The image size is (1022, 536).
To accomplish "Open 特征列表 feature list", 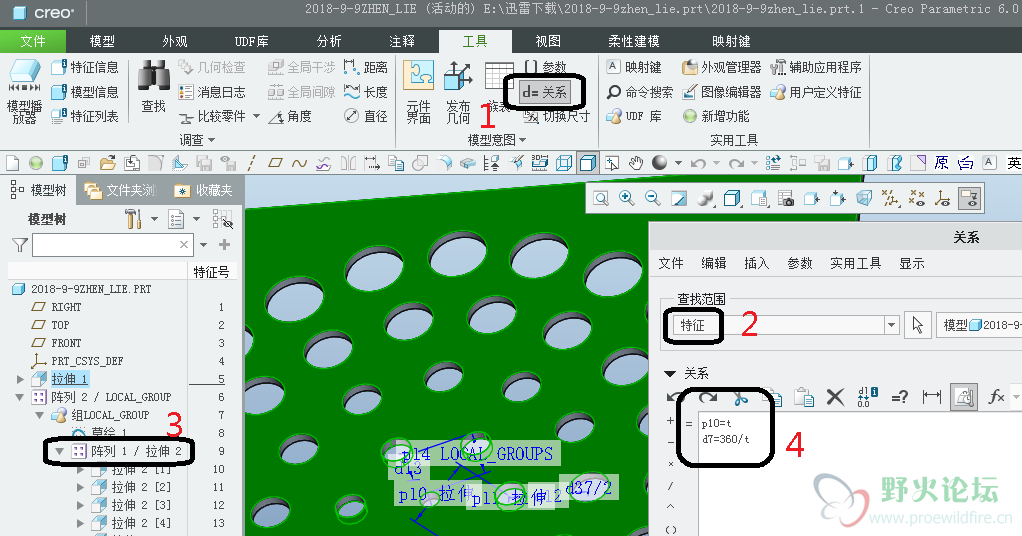I will [x=85, y=116].
